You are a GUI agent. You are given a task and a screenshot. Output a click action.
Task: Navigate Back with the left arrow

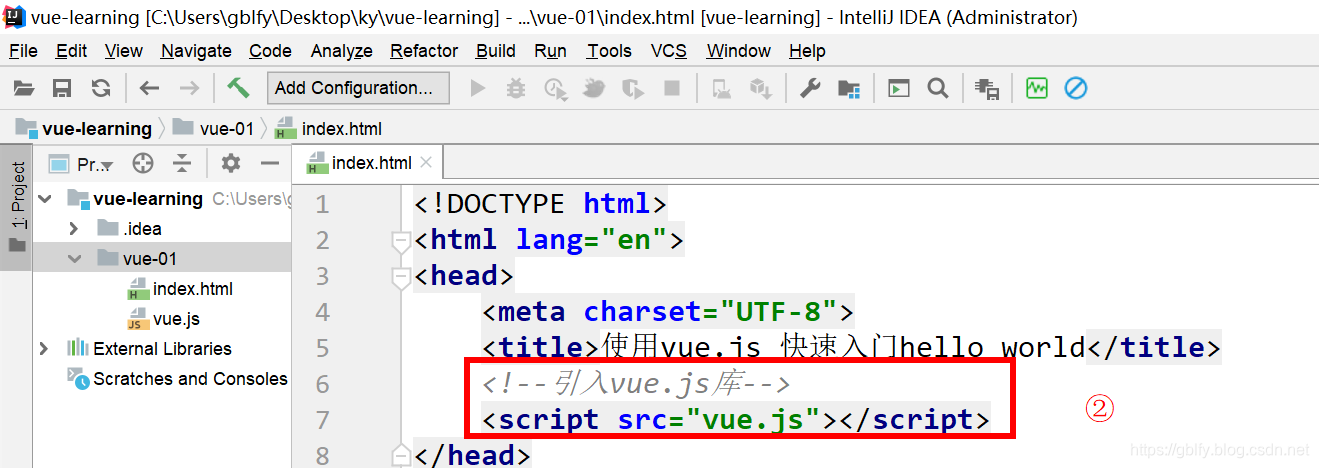pos(150,89)
